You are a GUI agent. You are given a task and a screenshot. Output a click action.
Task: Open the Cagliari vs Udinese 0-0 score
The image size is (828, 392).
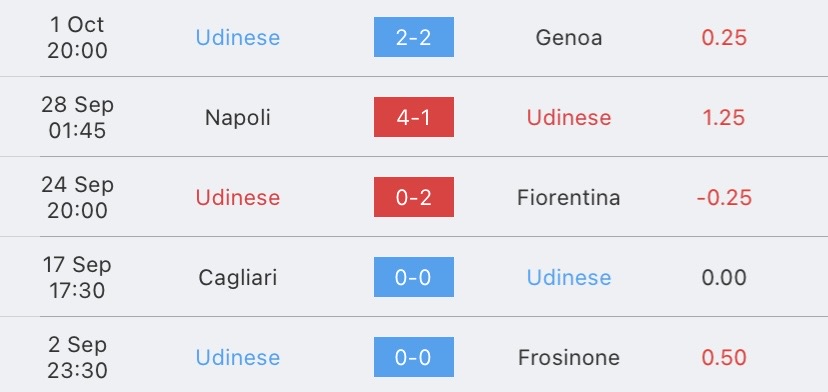coord(413,277)
